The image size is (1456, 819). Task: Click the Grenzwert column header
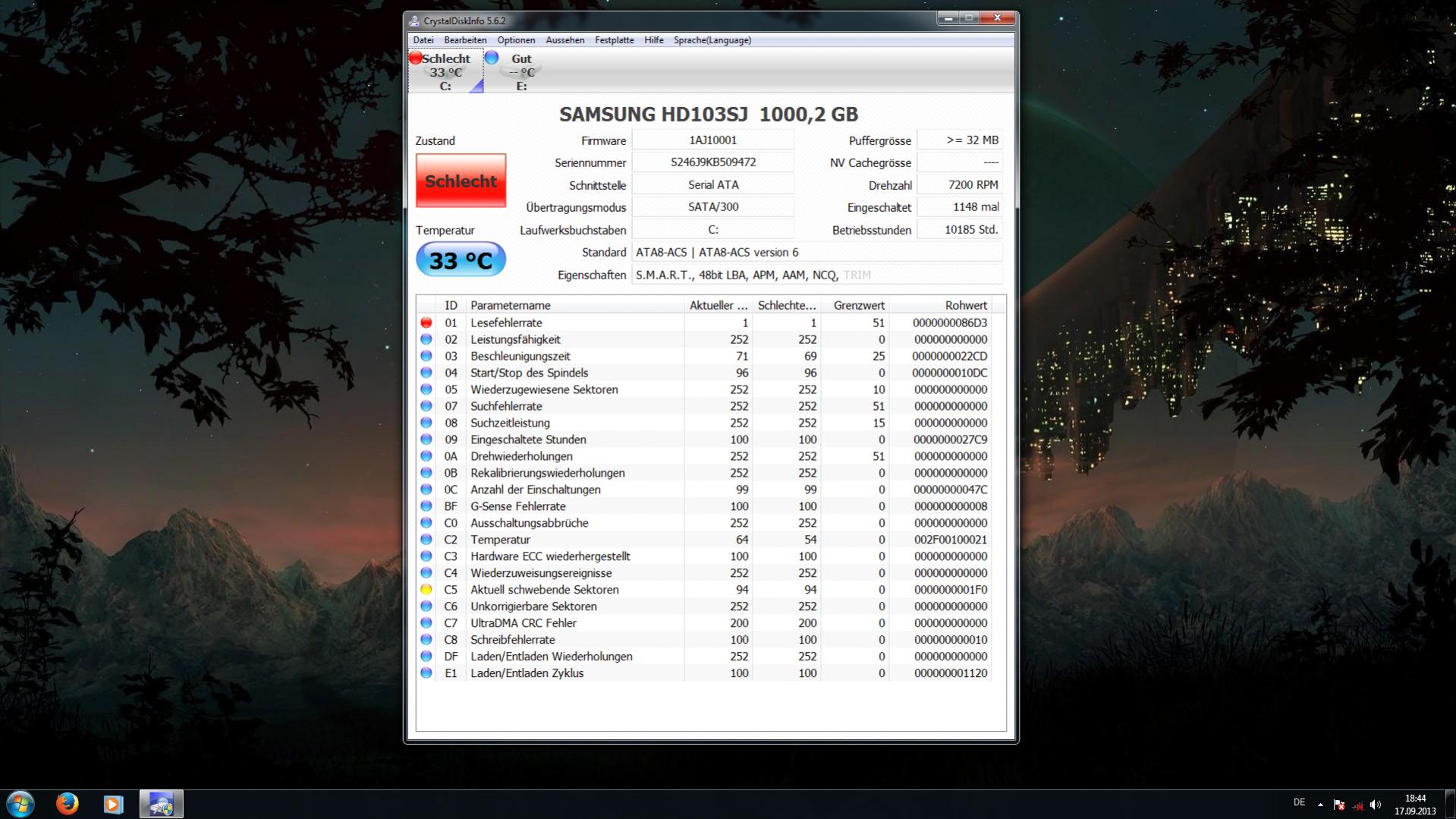[855, 305]
